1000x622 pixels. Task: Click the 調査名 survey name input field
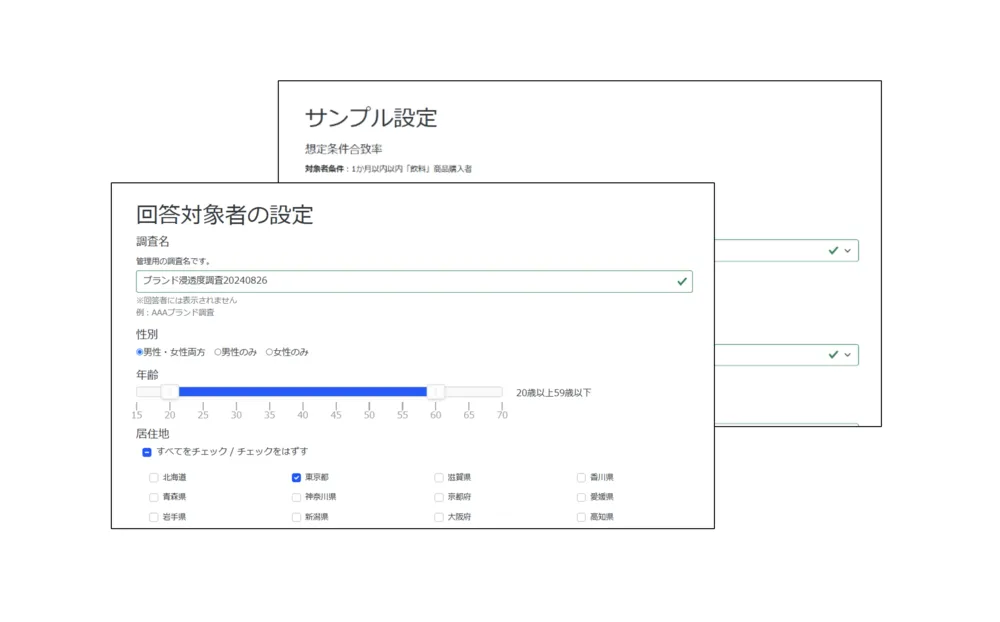click(400, 282)
